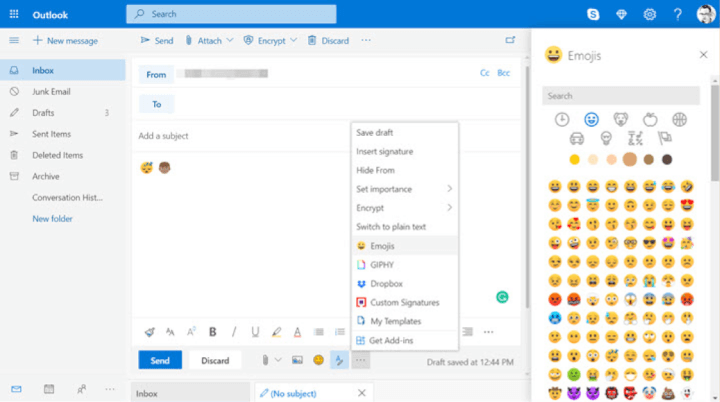The width and height of the screenshot is (720, 402).
Task: Open the emoji picker in bottom toolbar
Action: 318,360
